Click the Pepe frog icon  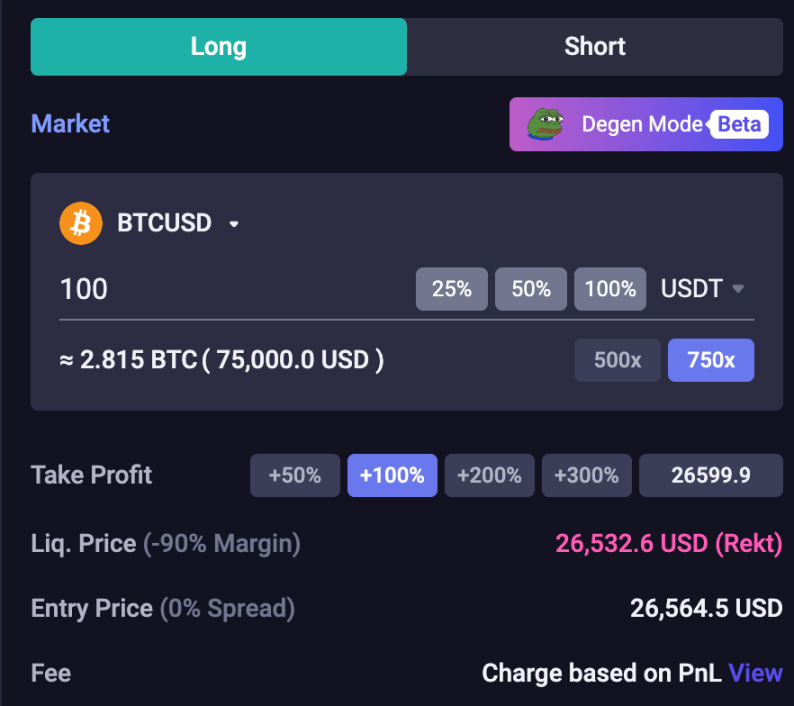[546, 124]
